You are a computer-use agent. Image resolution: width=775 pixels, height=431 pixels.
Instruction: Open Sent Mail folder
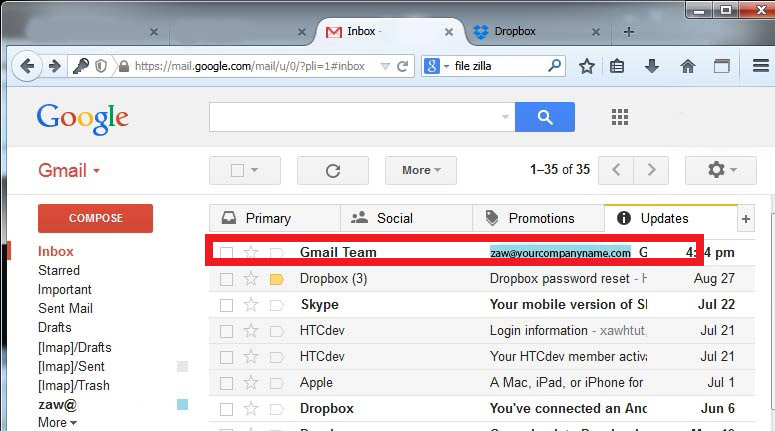click(65, 308)
